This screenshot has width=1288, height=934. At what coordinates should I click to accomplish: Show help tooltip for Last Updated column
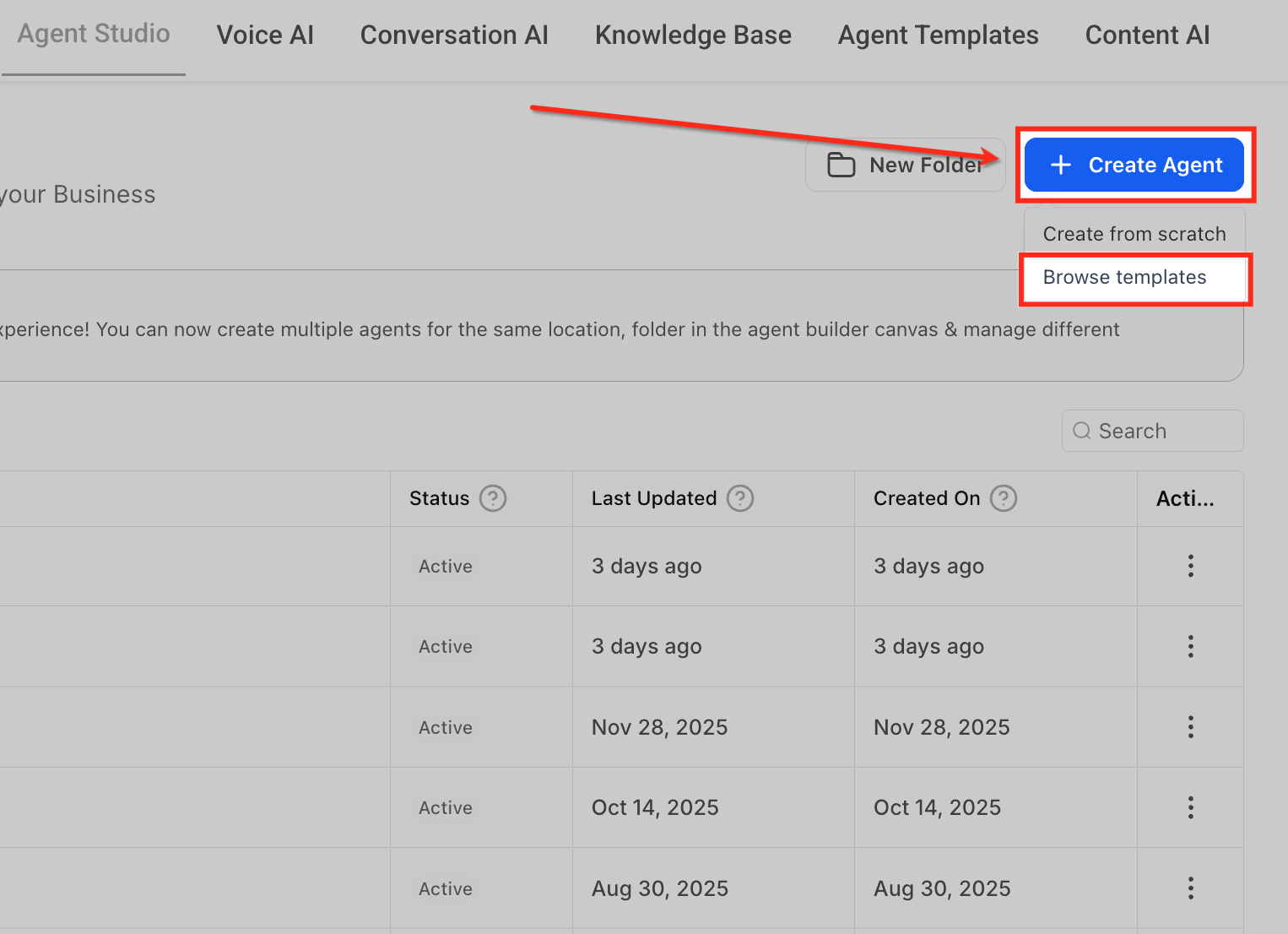[x=740, y=498]
